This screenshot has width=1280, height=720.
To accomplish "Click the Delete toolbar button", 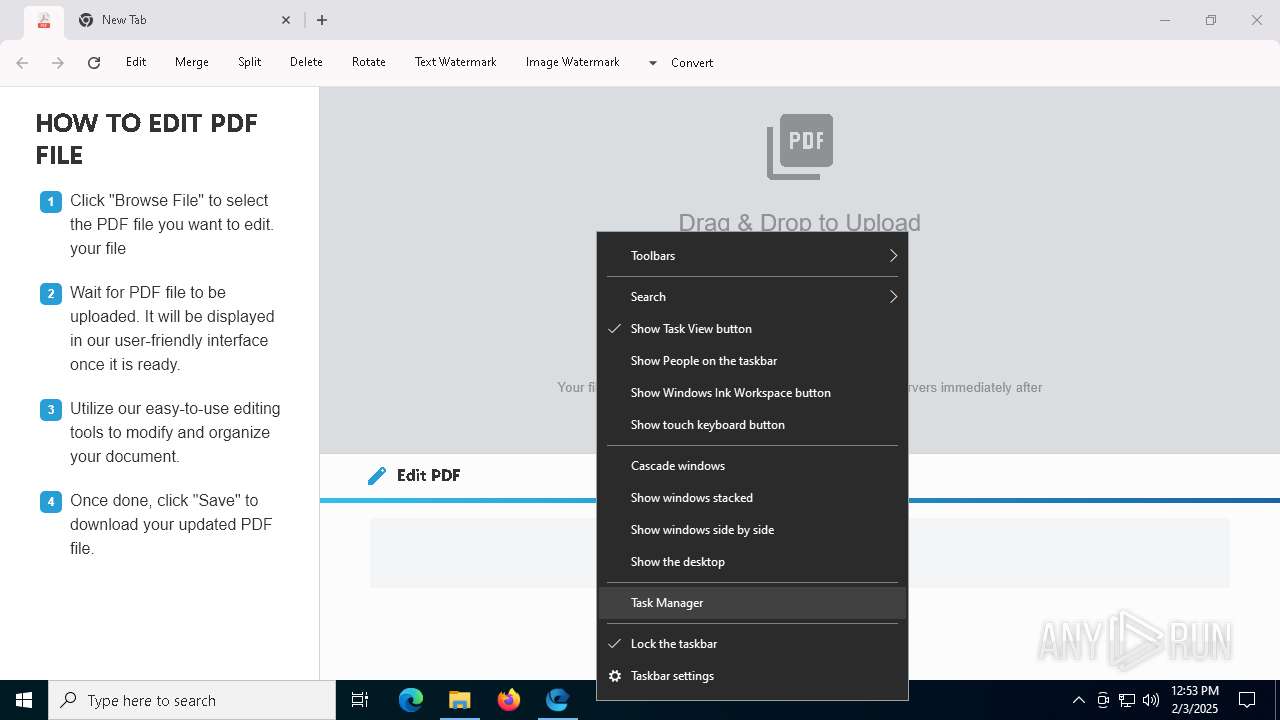I will tap(306, 62).
